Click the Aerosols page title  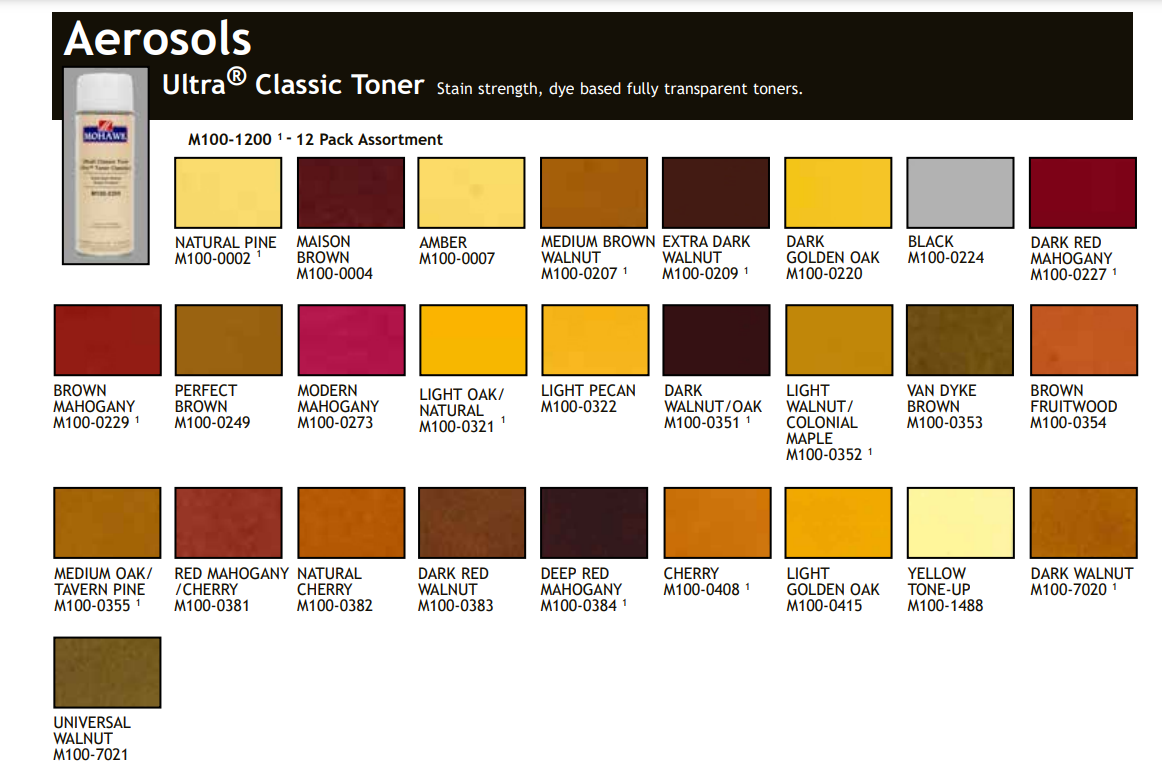click(157, 39)
